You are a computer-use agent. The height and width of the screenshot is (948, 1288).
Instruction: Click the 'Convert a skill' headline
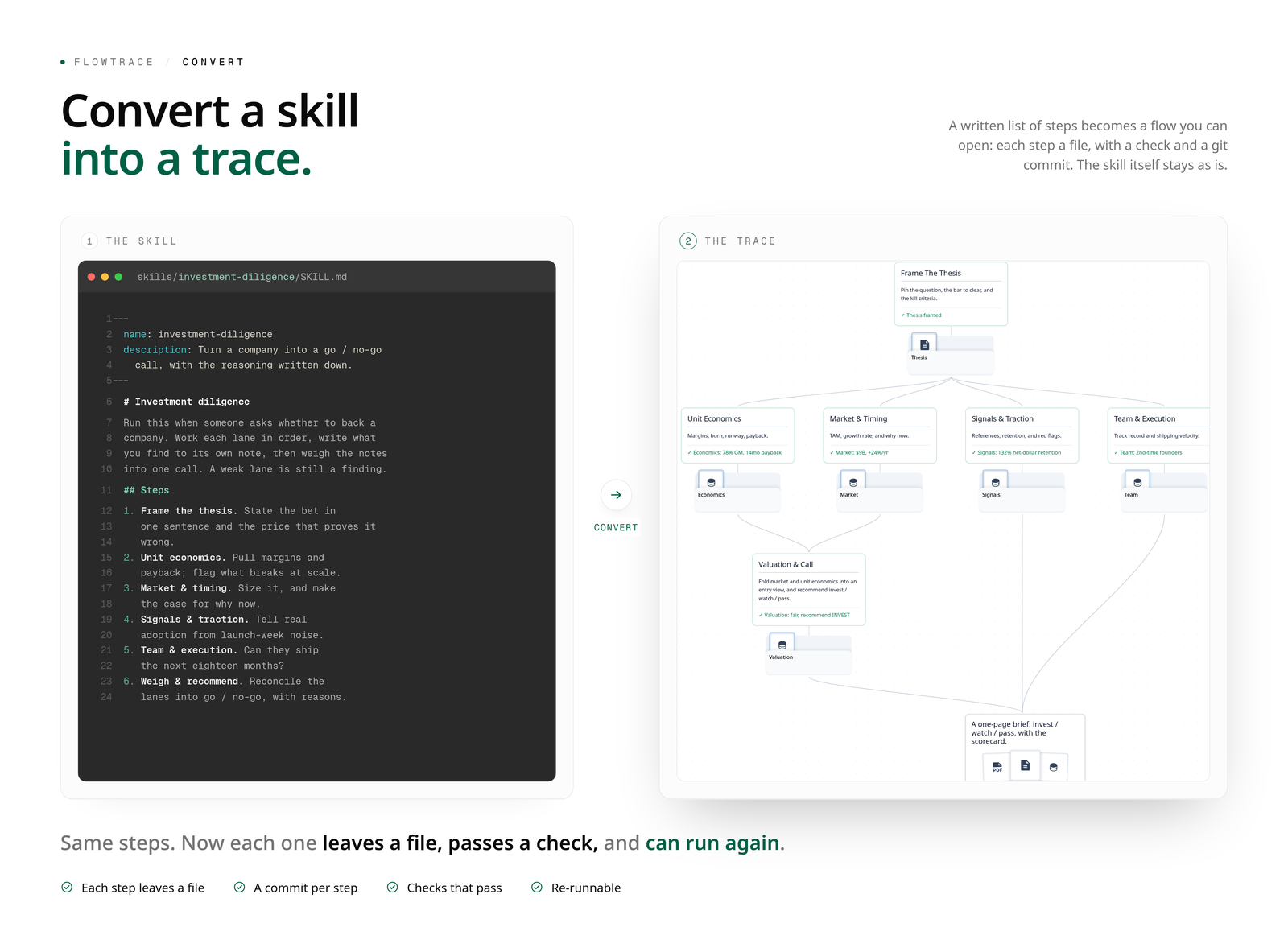210,111
